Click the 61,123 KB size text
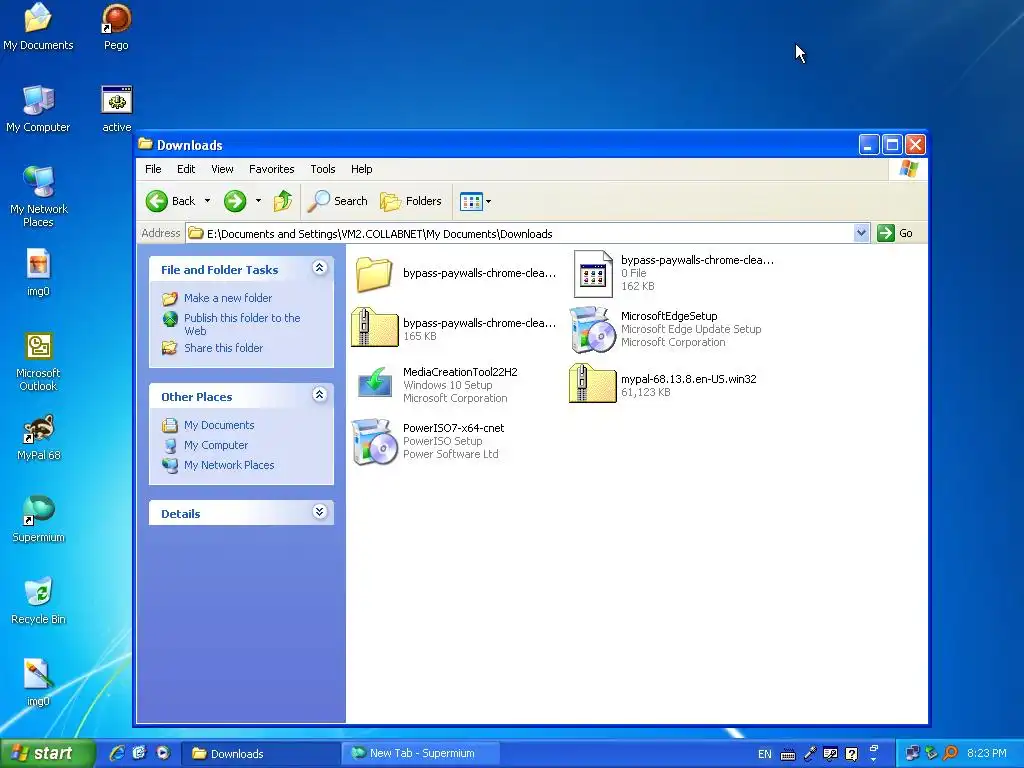This screenshot has height=768, width=1024. pos(645,392)
